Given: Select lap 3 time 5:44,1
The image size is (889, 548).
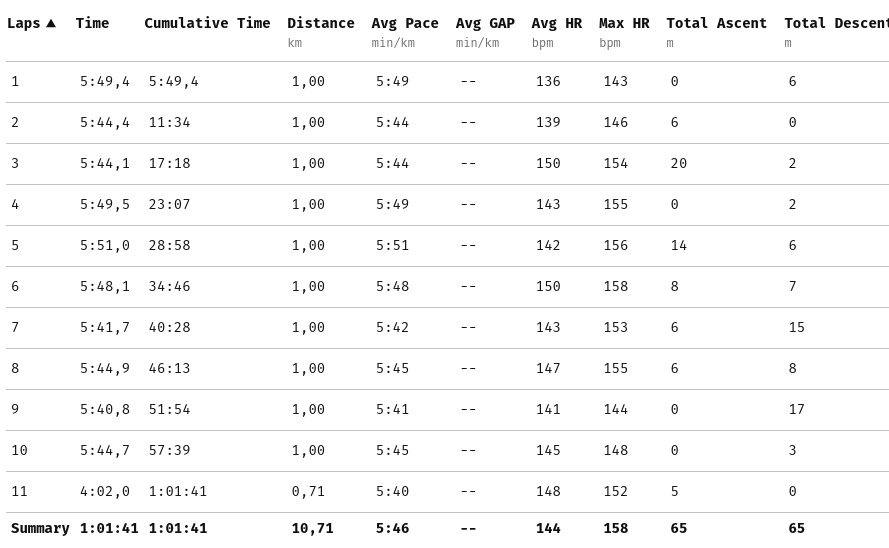Looking at the screenshot, I should [x=104, y=164].
